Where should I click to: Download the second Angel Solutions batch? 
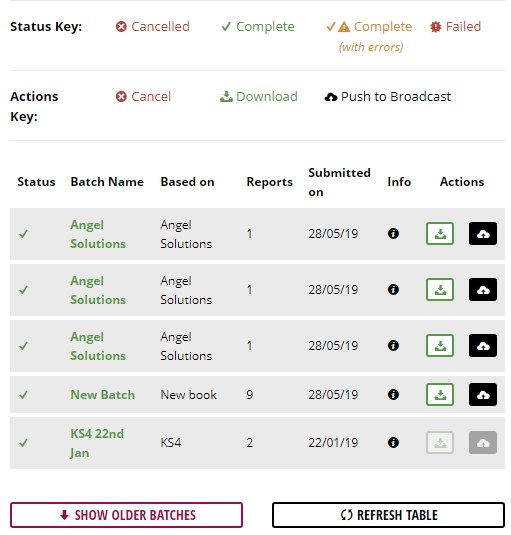440,290
